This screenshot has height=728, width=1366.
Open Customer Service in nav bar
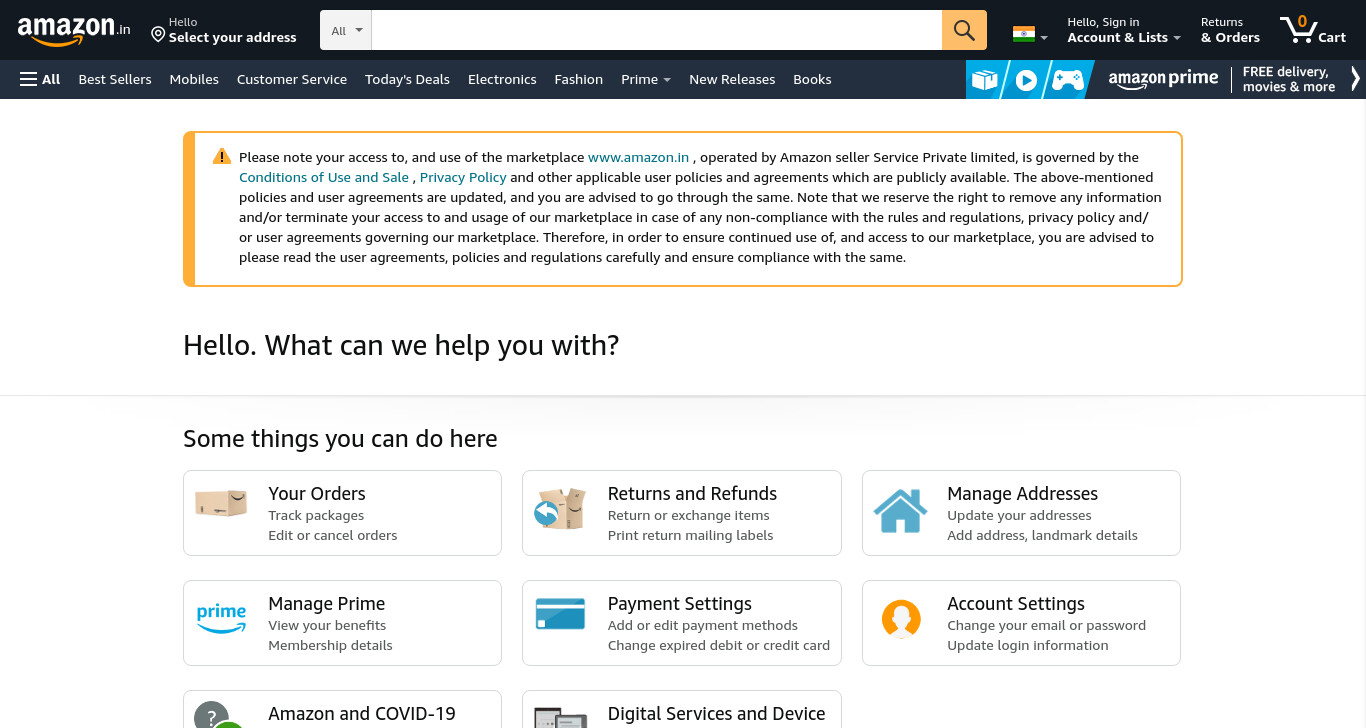point(292,79)
